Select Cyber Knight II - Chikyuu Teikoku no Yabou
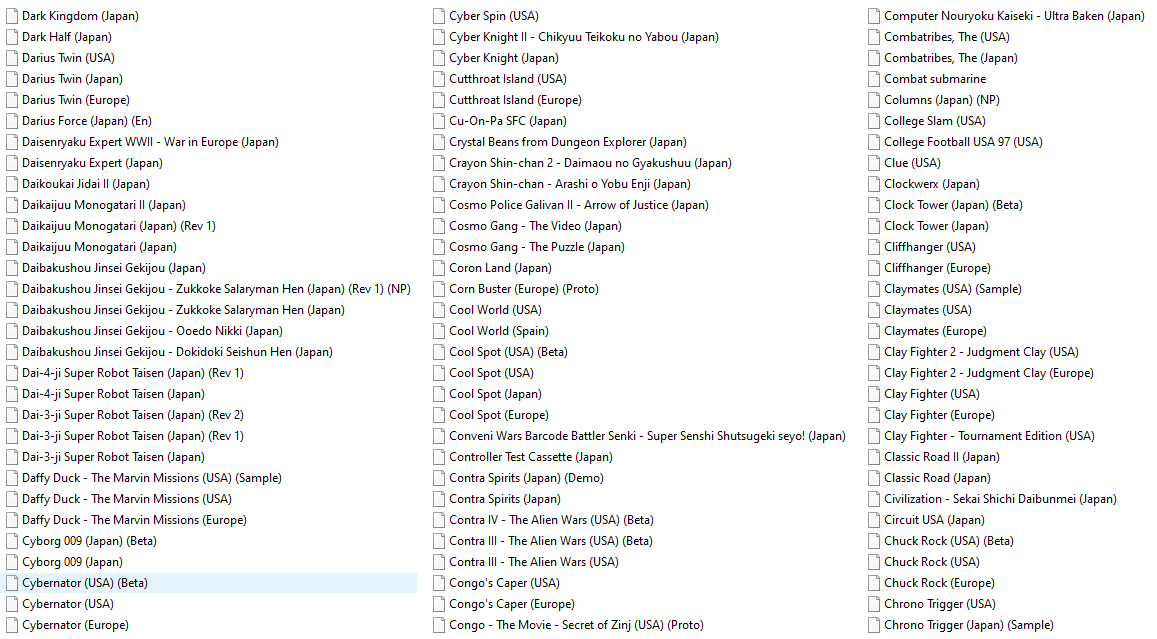Viewport: 1157px width, 639px height. [584, 37]
